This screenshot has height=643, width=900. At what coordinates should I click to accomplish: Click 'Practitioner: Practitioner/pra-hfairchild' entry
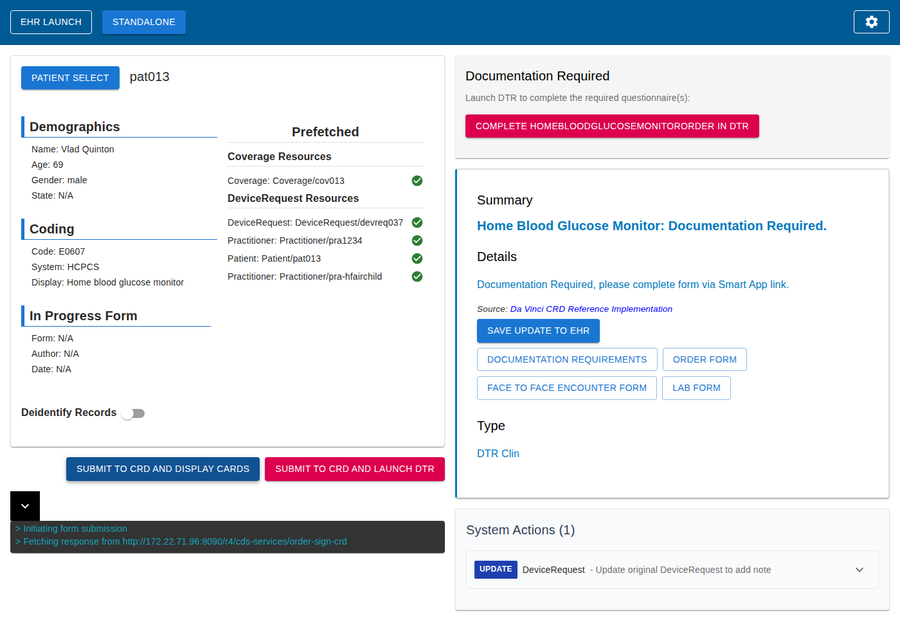pos(305,277)
